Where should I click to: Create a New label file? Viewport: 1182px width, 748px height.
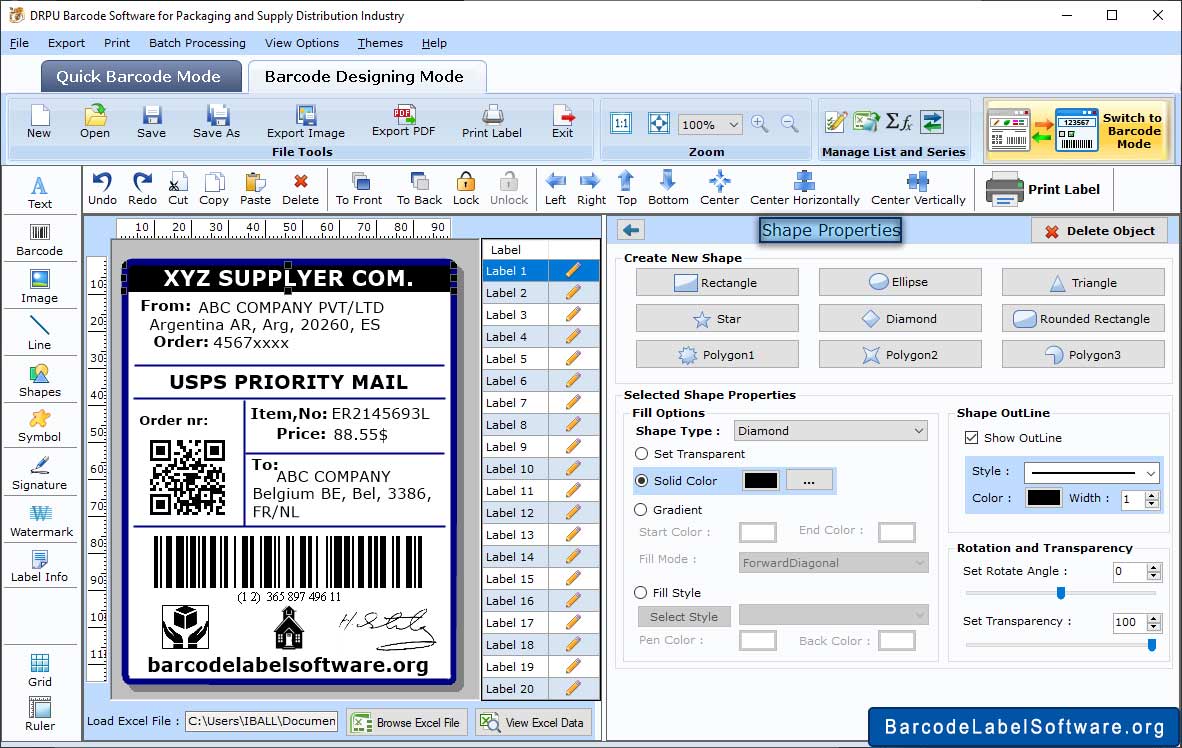pos(39,122)
